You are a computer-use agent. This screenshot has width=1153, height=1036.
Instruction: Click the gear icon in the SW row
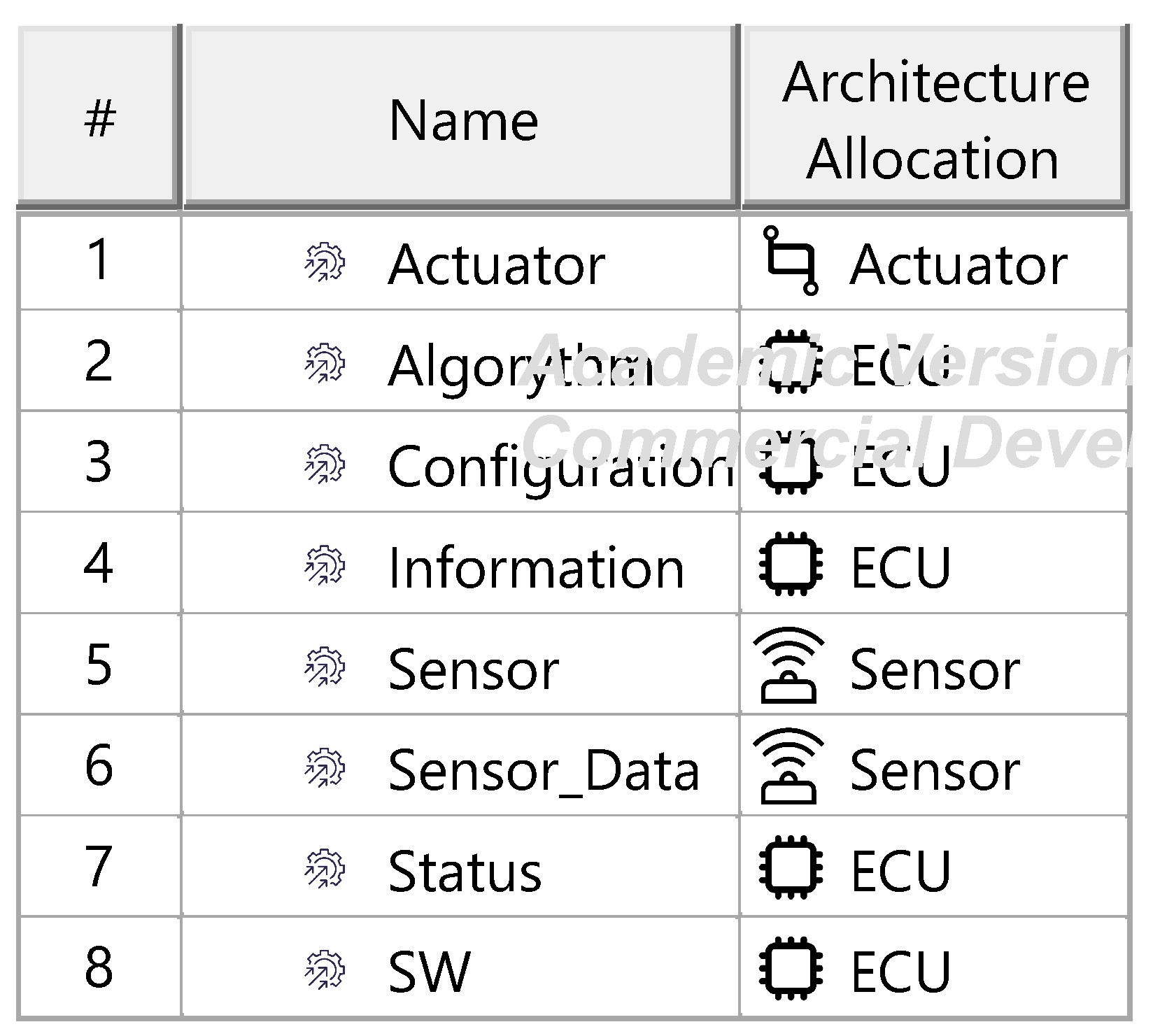click(x=325, y=970)
